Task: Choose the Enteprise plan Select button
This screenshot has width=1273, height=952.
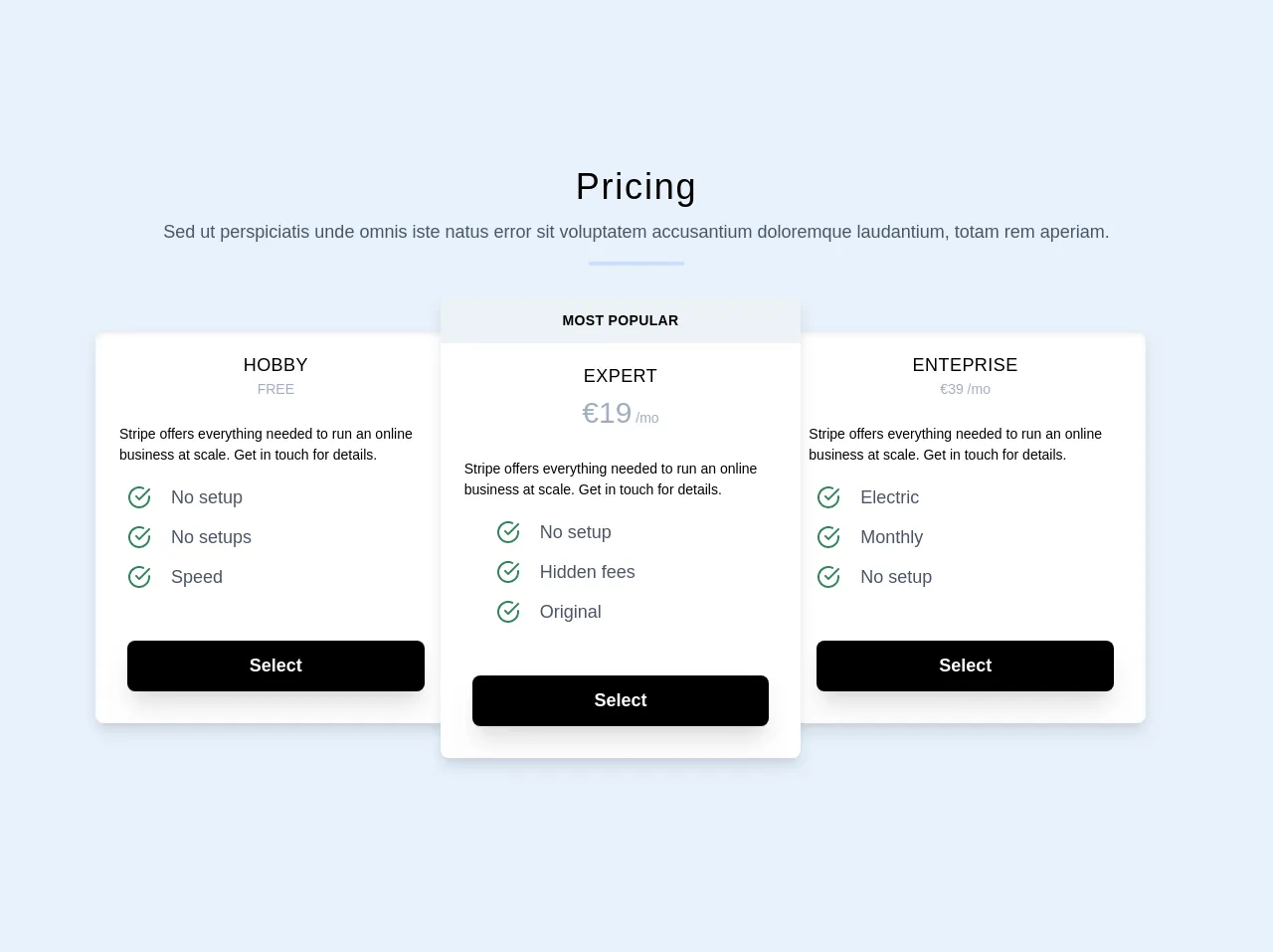Action: (965, 666)
